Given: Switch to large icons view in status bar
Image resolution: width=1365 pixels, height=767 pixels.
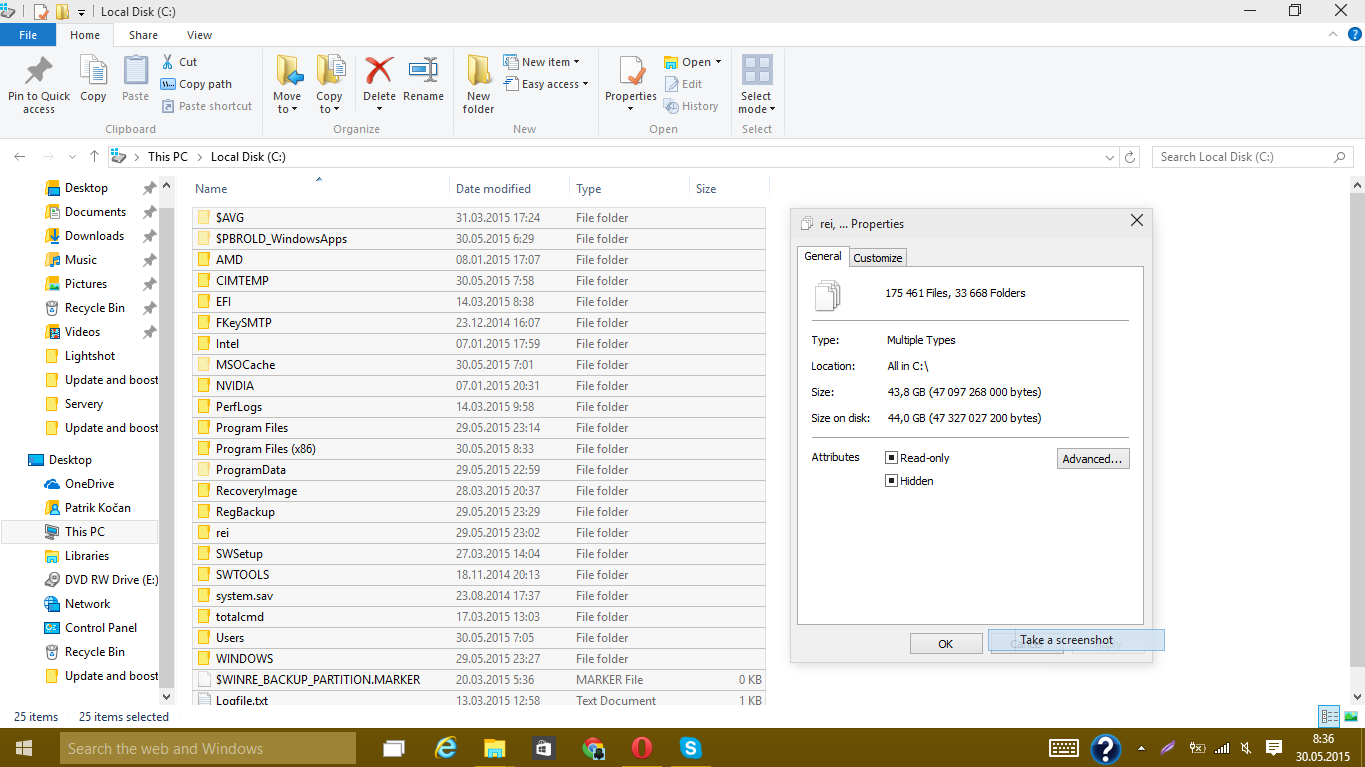Looking at the screenshot, I should click(x=1351, y=716).
